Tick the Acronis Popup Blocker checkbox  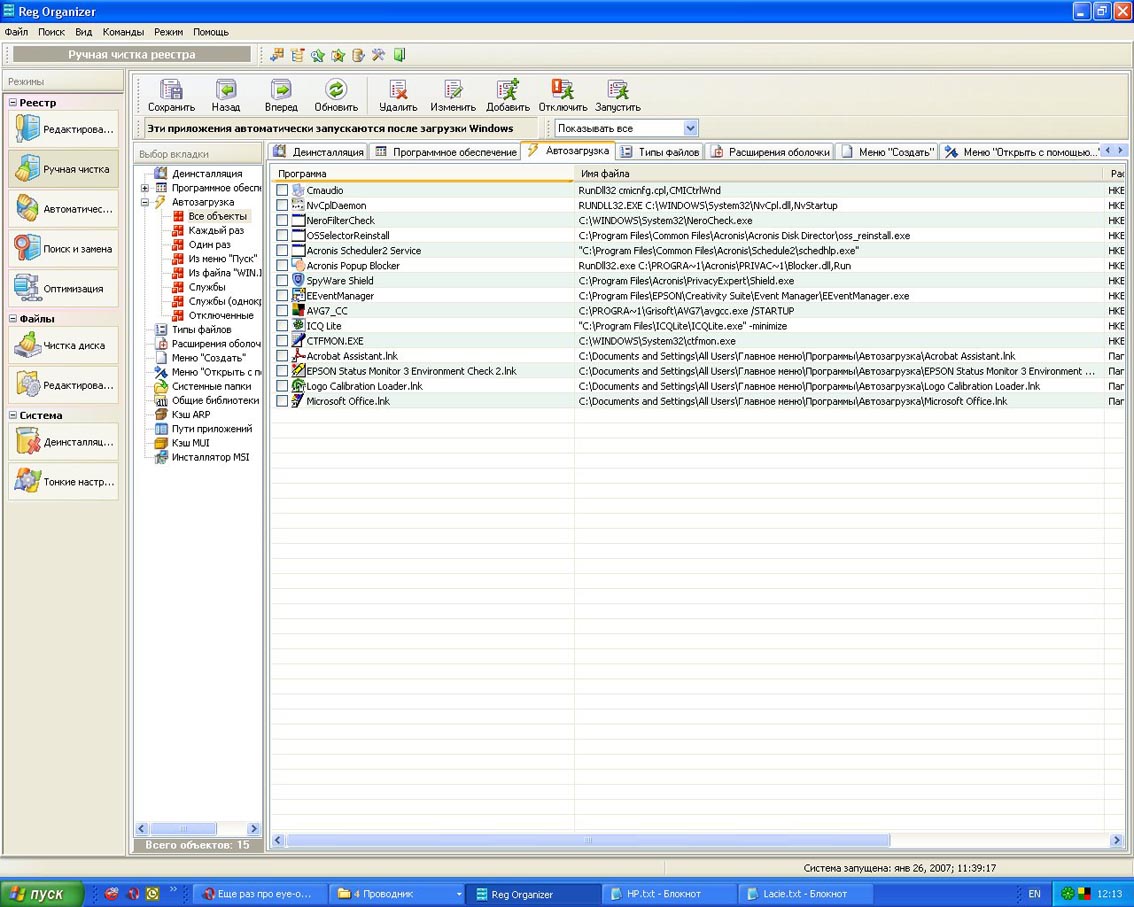pyautogui.click(x=282, y=265)
